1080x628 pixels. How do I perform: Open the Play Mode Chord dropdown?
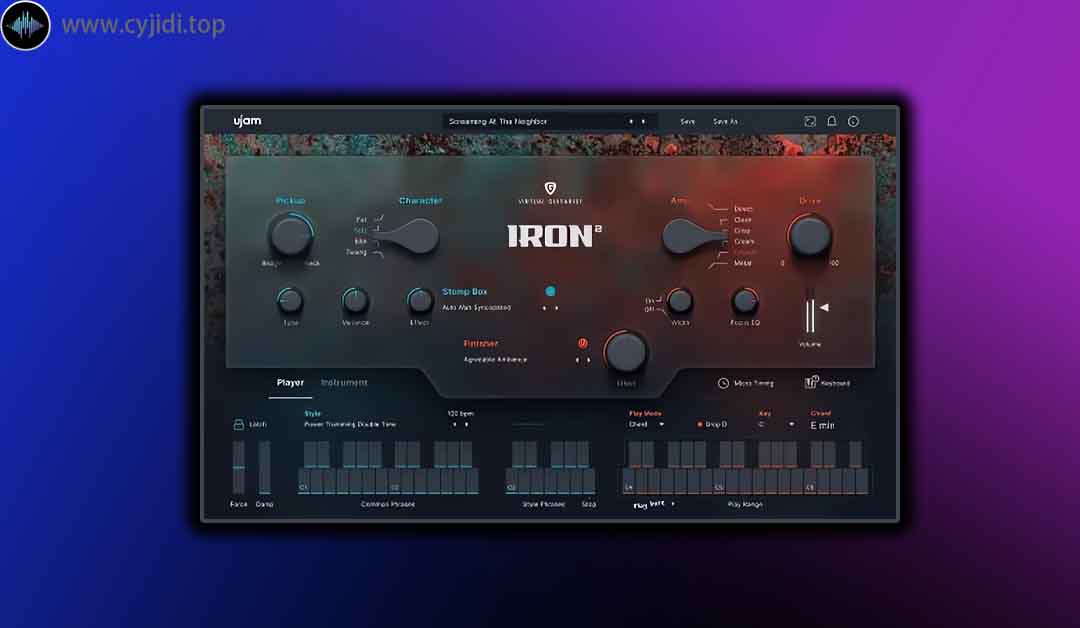point(646,424)
